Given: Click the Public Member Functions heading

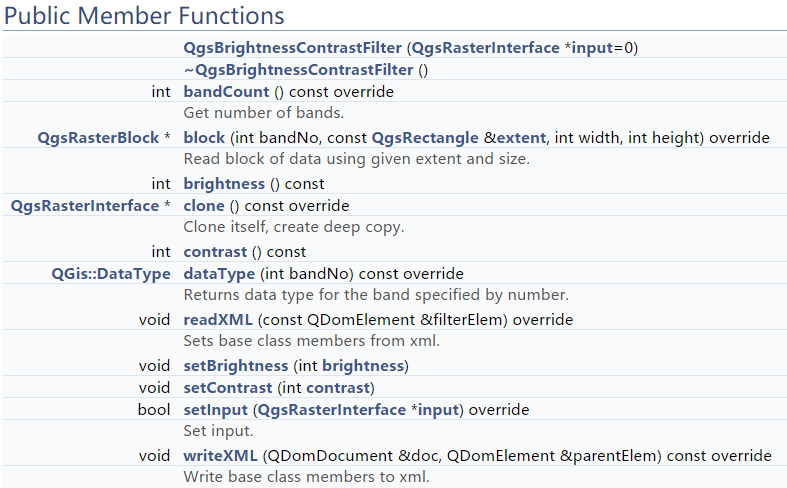Looking at the screenshot, I should (x=144, y=17).
